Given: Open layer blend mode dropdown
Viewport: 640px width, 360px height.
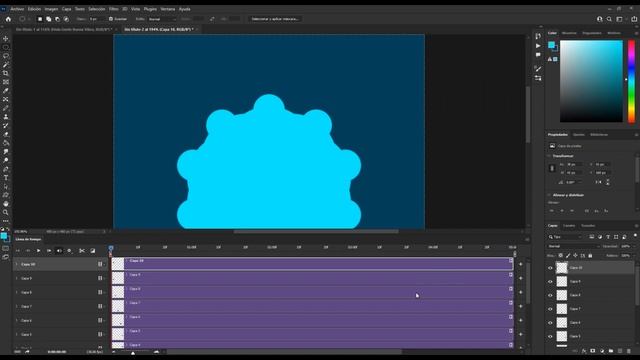Looking at the screenshot, I should point(573,246).
